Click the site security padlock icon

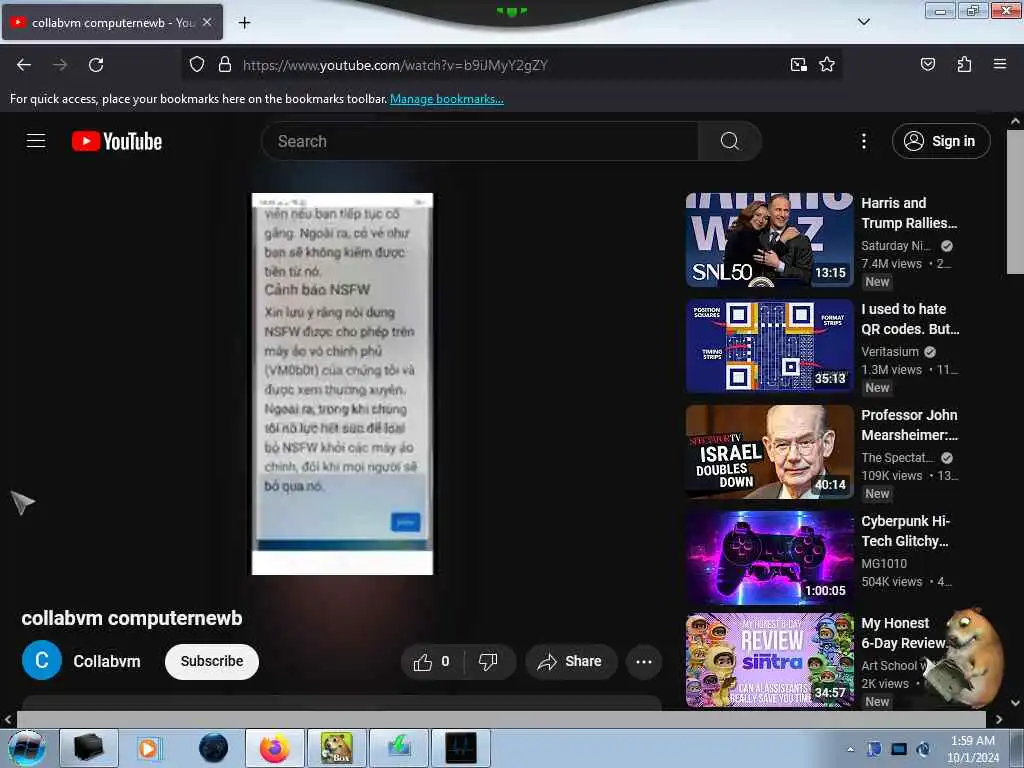[x=225, y=65]
